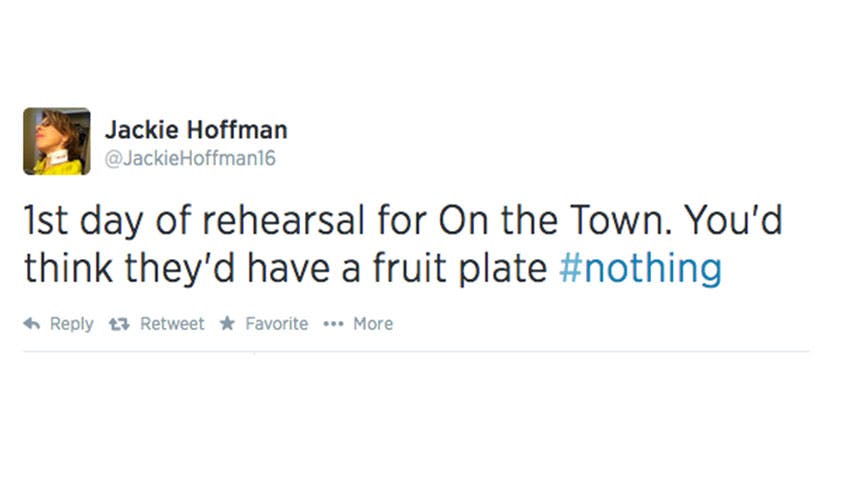The width and height of the screenshot is (860, 484).
Task: Click the Reply arrow icon
Action: pos(31,324)
